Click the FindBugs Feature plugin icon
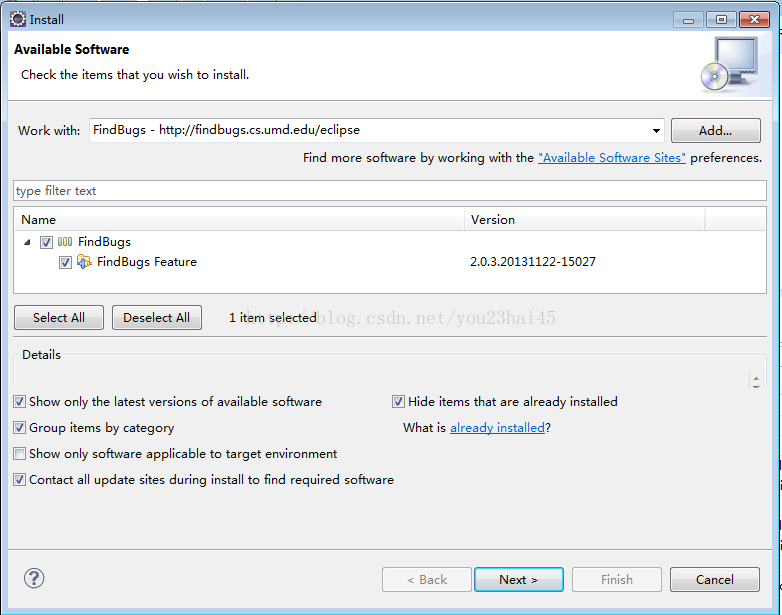This screenshot has width=782, height=615. (84, 262)
